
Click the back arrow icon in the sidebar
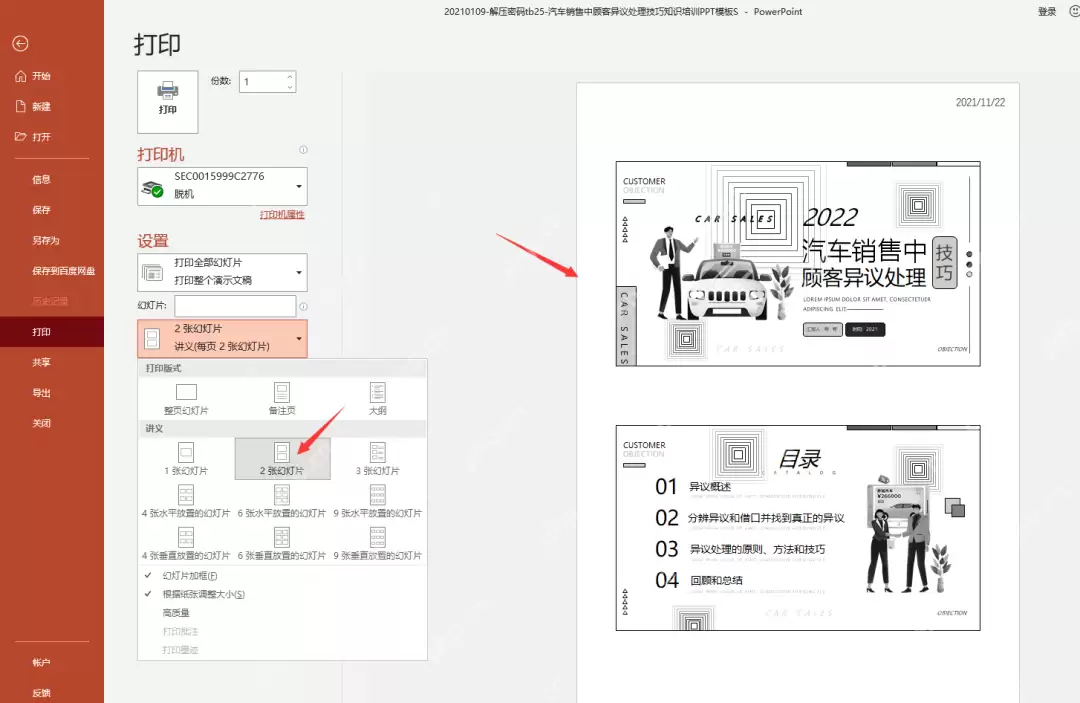(x=20, y=43)
